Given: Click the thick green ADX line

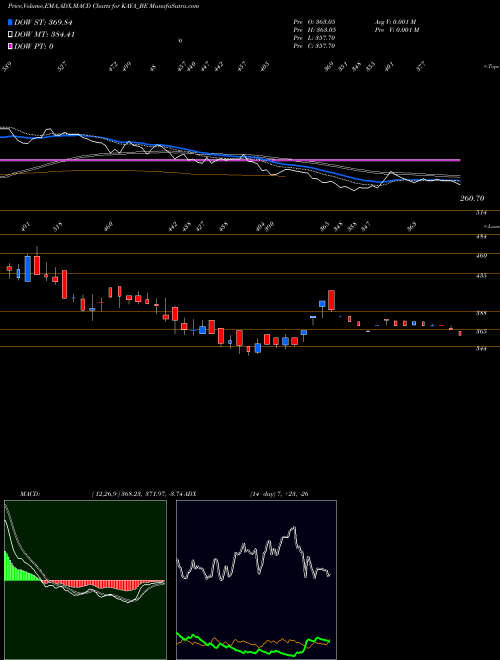Looking at the screenshot, I should (253, 644).
